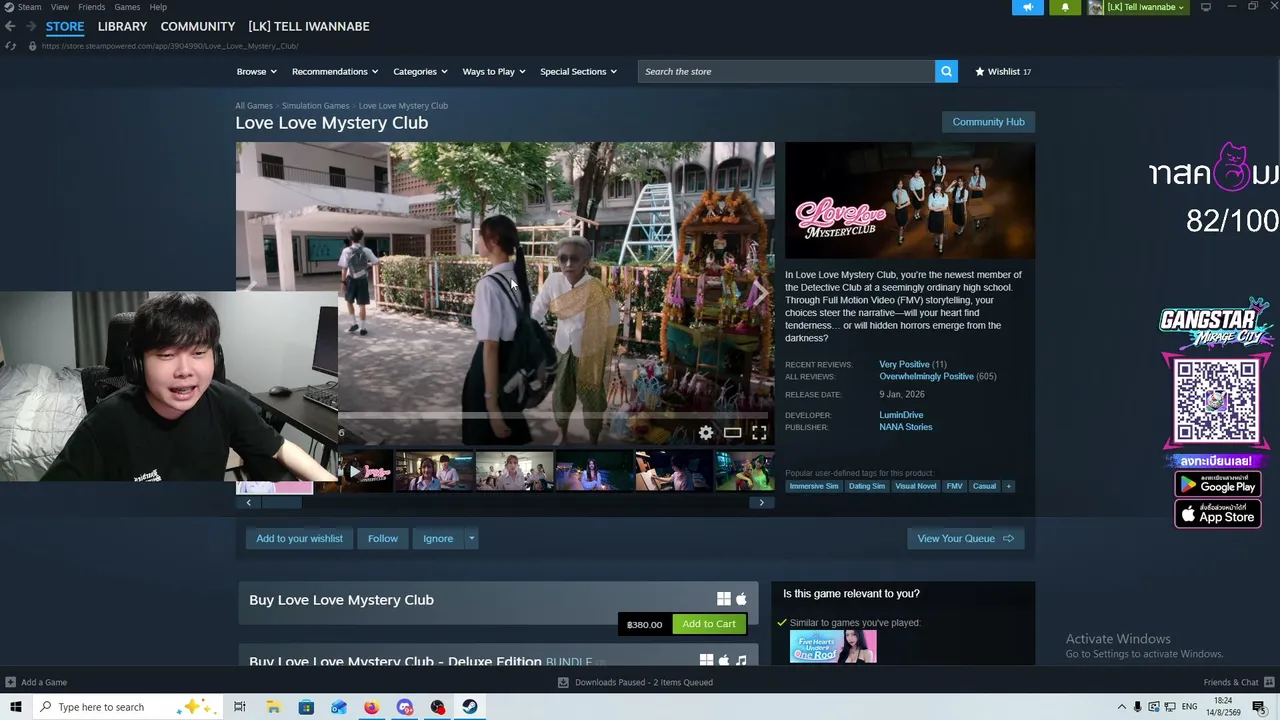Open the NANA Stories publisher link

[906, 427]
